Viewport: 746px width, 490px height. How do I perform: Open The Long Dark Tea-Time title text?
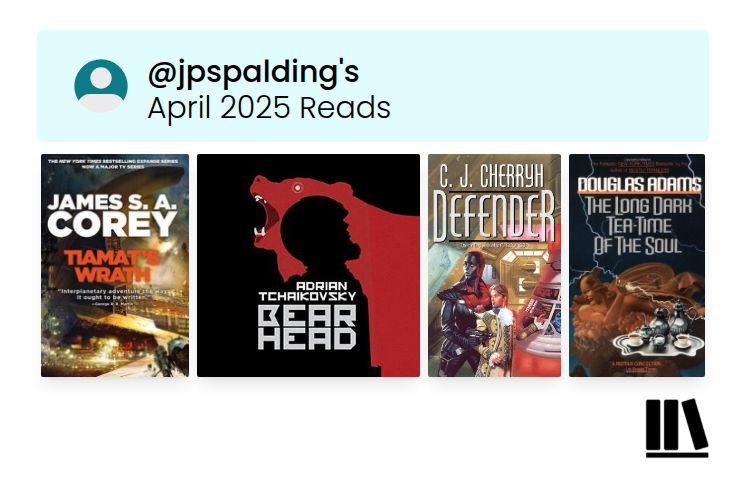[638, 225]
